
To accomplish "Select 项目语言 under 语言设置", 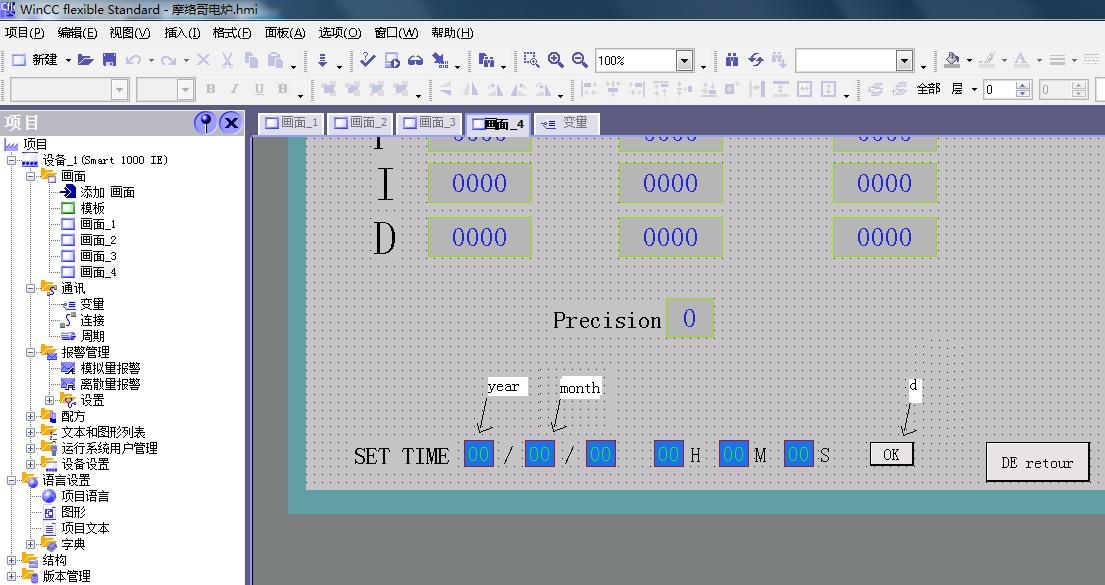I will pyautogui.click(x=85, y=496).
